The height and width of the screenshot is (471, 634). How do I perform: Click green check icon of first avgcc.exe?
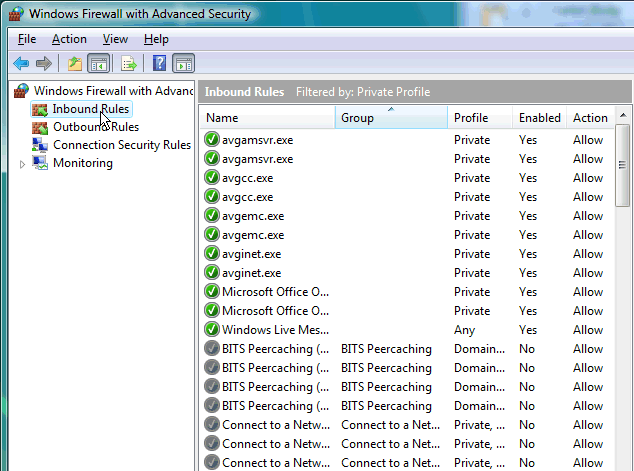[x=212, y=177]
